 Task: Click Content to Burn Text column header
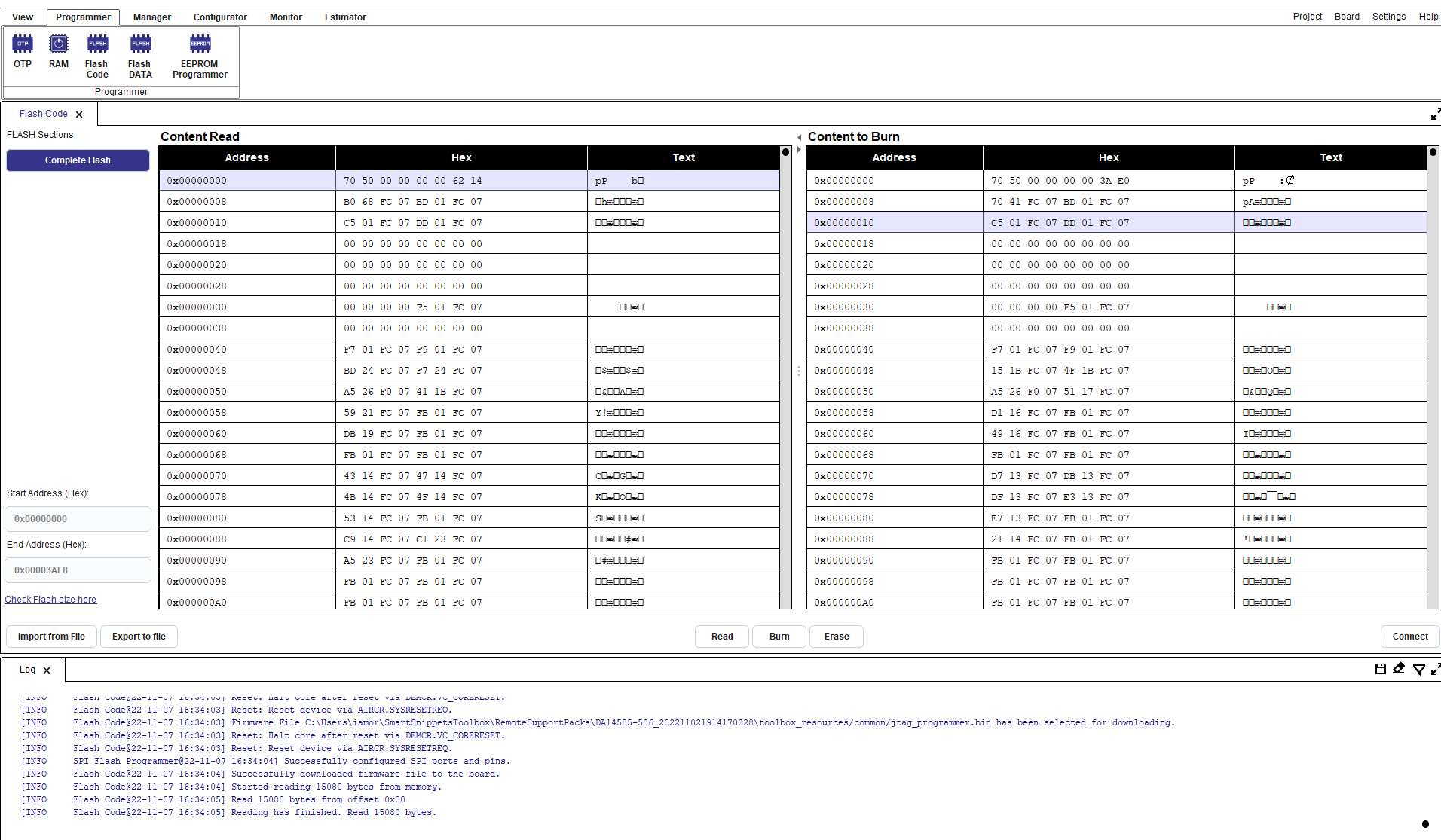1331,157
